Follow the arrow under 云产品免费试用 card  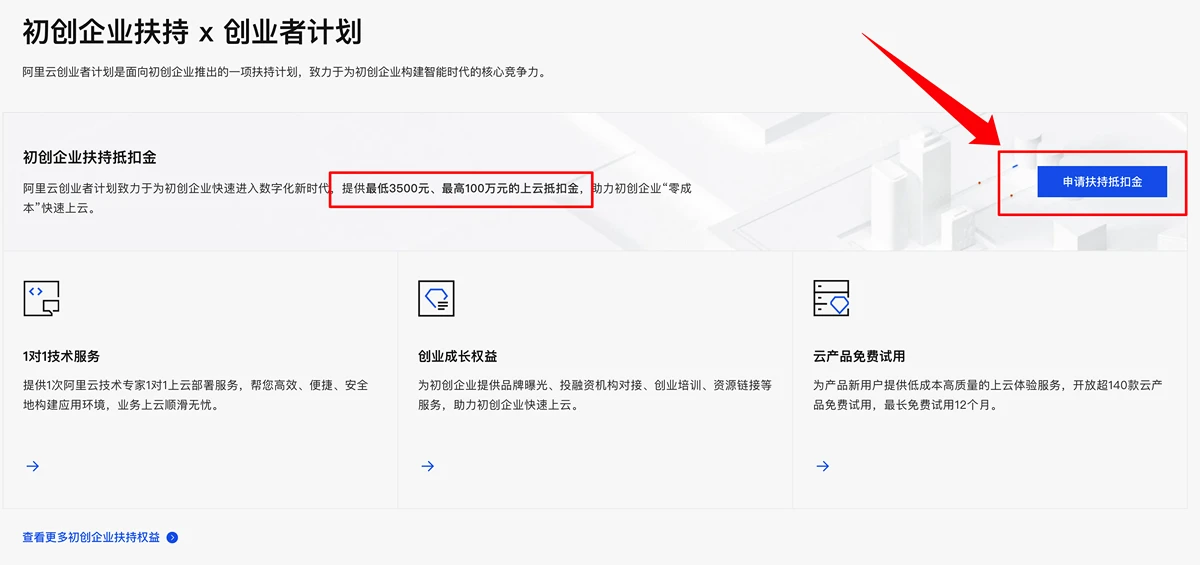(x=822, y=466)
